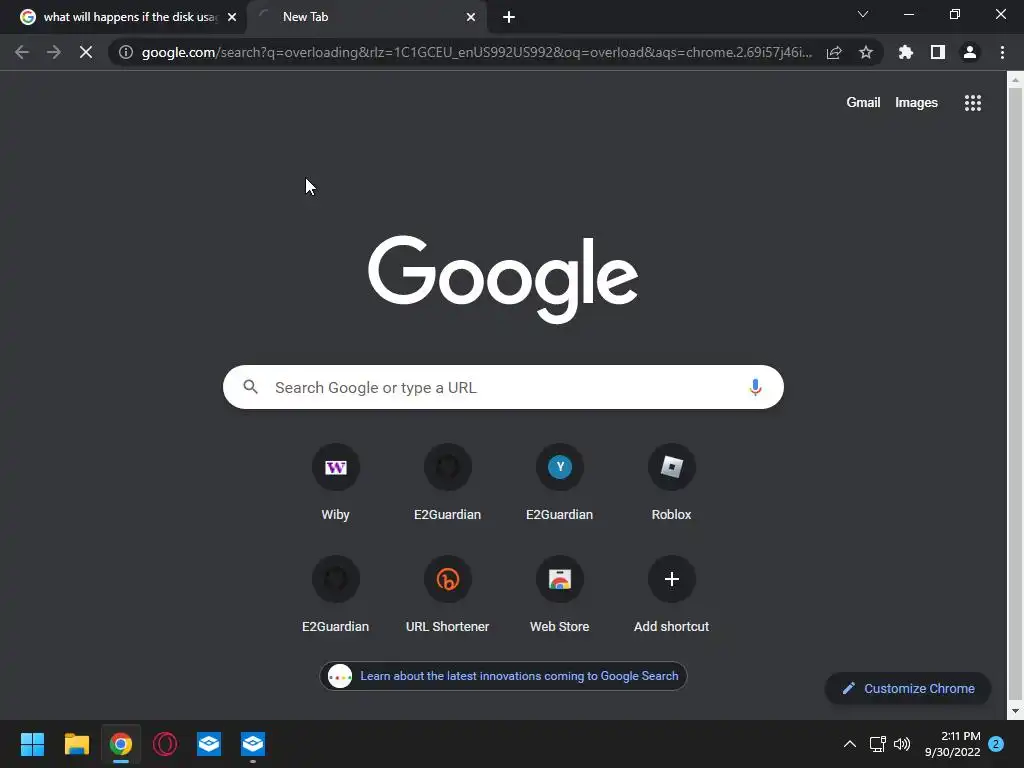Open the Roblox shortcut
This screenshot has height=768, width=1024.
(x=671, y=484)
